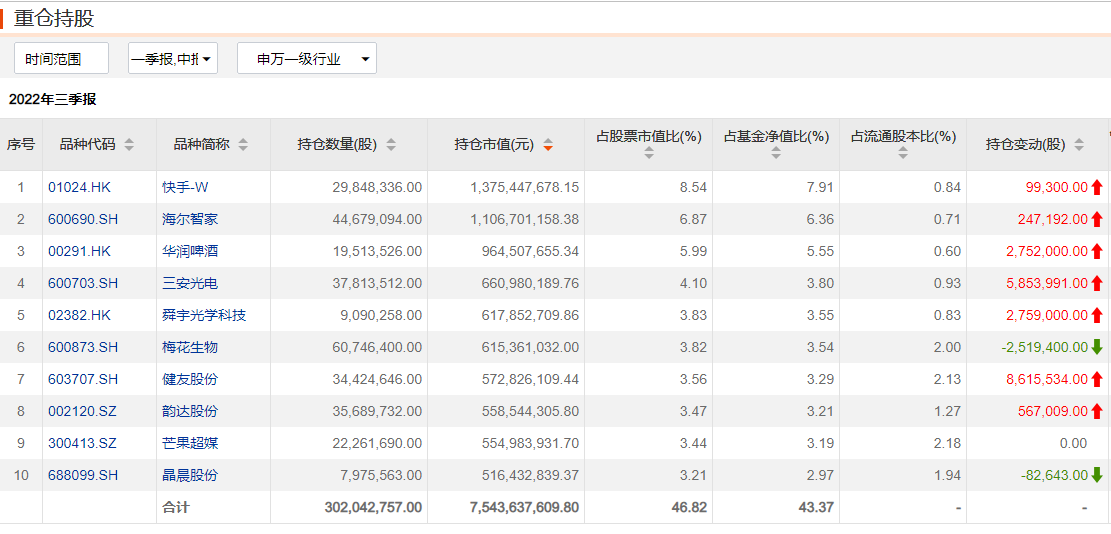Open stock code 300413.SZ
The image size is (1111, 534).
tap(82, 443)
